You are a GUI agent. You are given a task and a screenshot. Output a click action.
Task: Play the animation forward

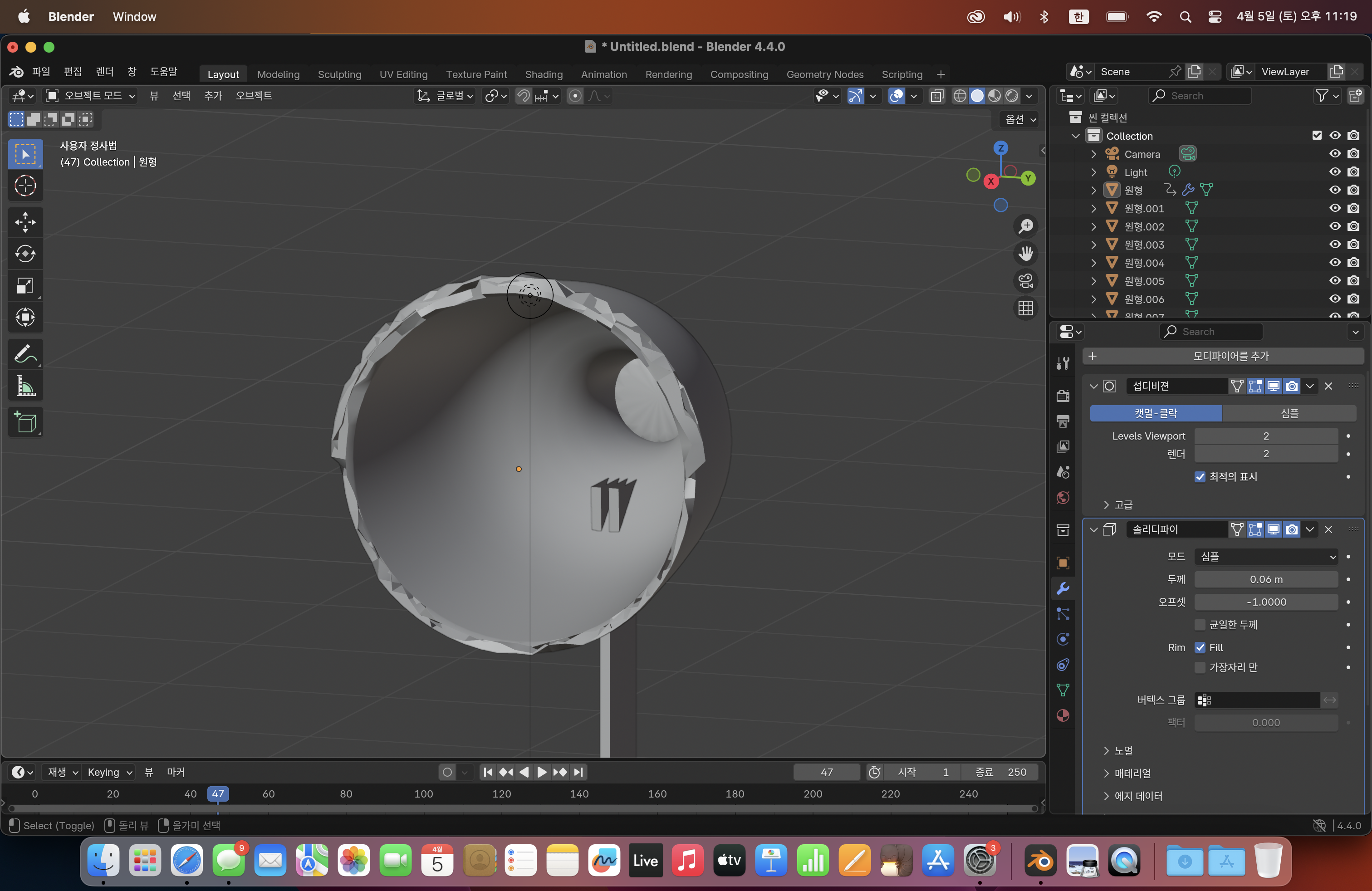click(x=541, y=772)
